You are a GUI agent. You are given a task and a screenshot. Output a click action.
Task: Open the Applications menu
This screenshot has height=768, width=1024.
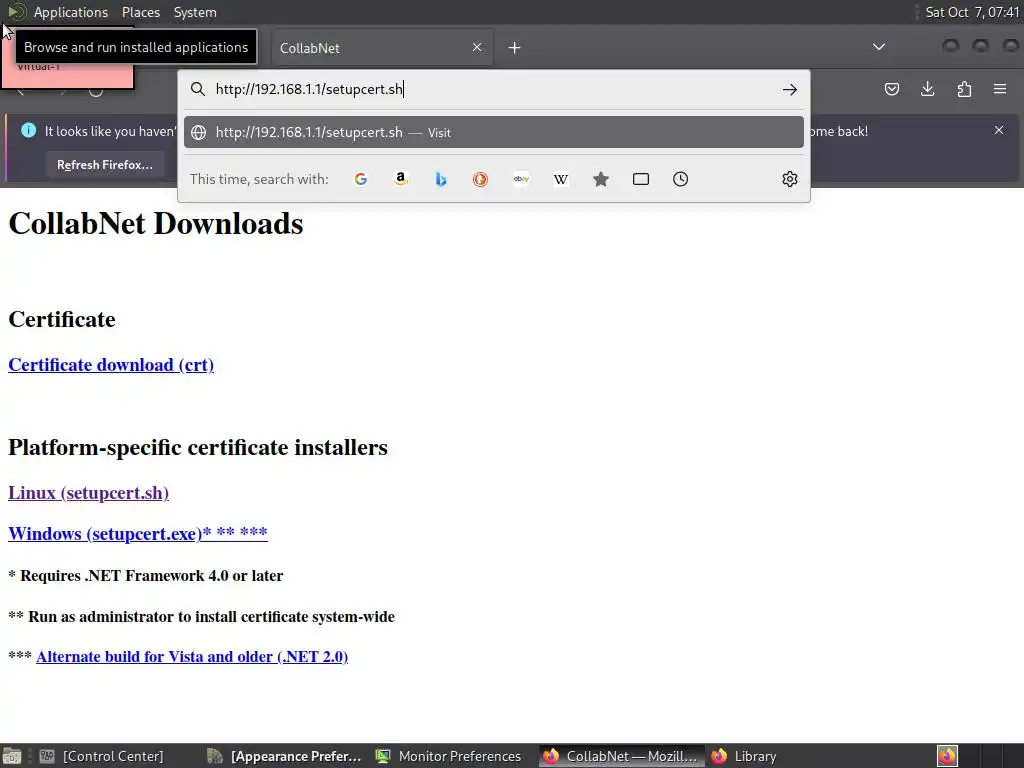point(71,12)
